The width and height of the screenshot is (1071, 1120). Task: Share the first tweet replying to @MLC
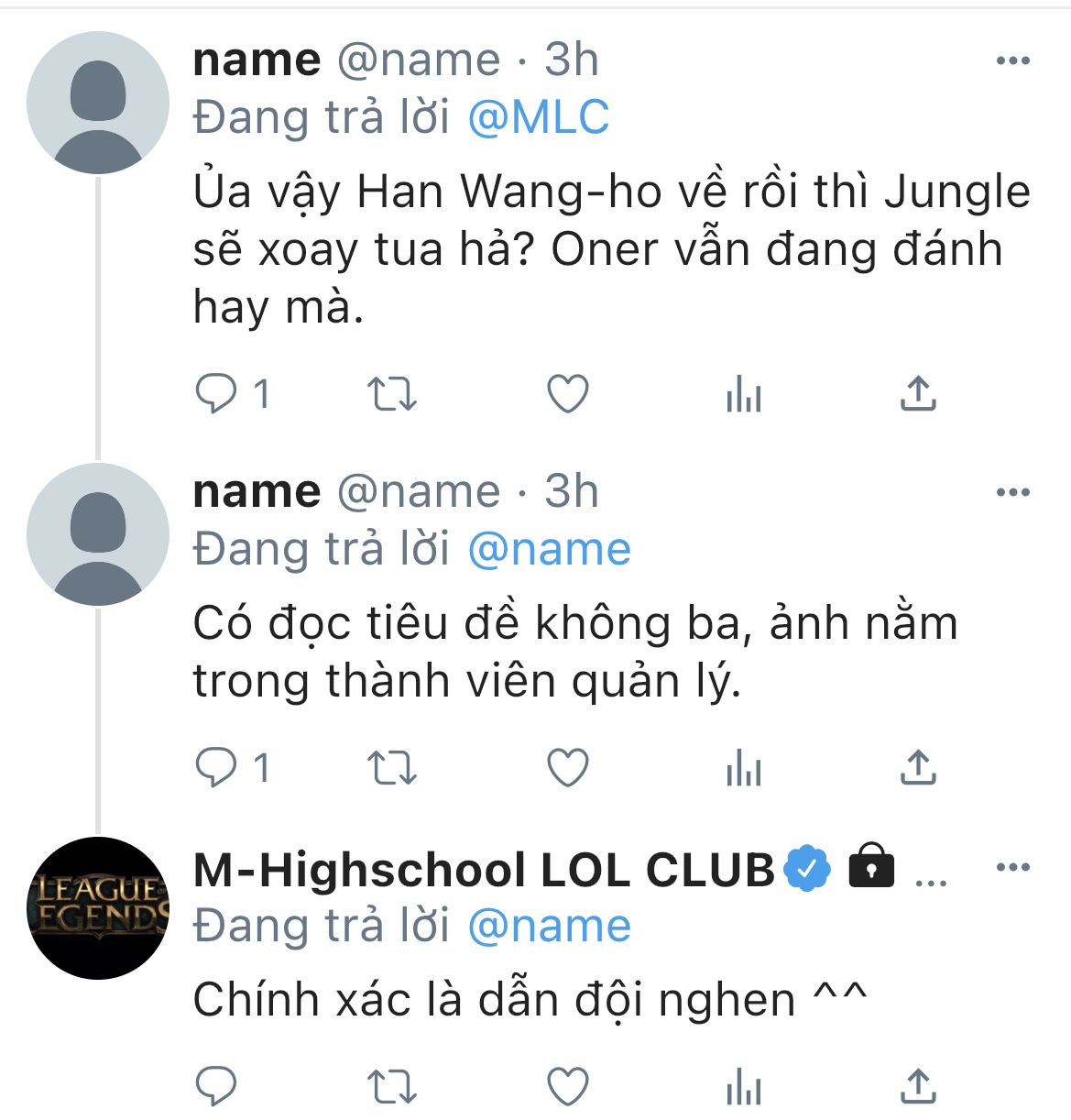point(917,393)
